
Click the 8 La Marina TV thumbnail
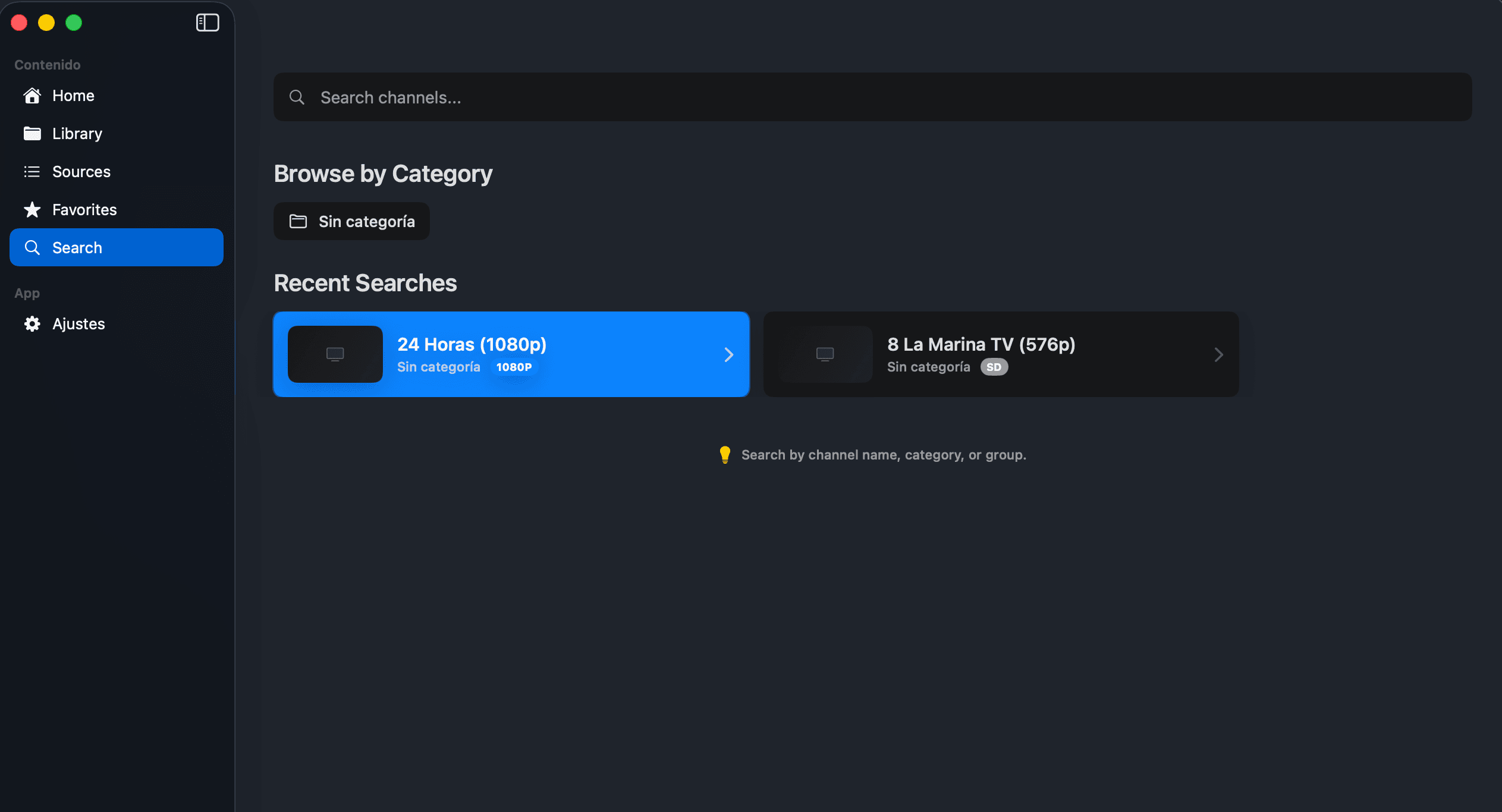pyautogui.click(x=825, y=354)
